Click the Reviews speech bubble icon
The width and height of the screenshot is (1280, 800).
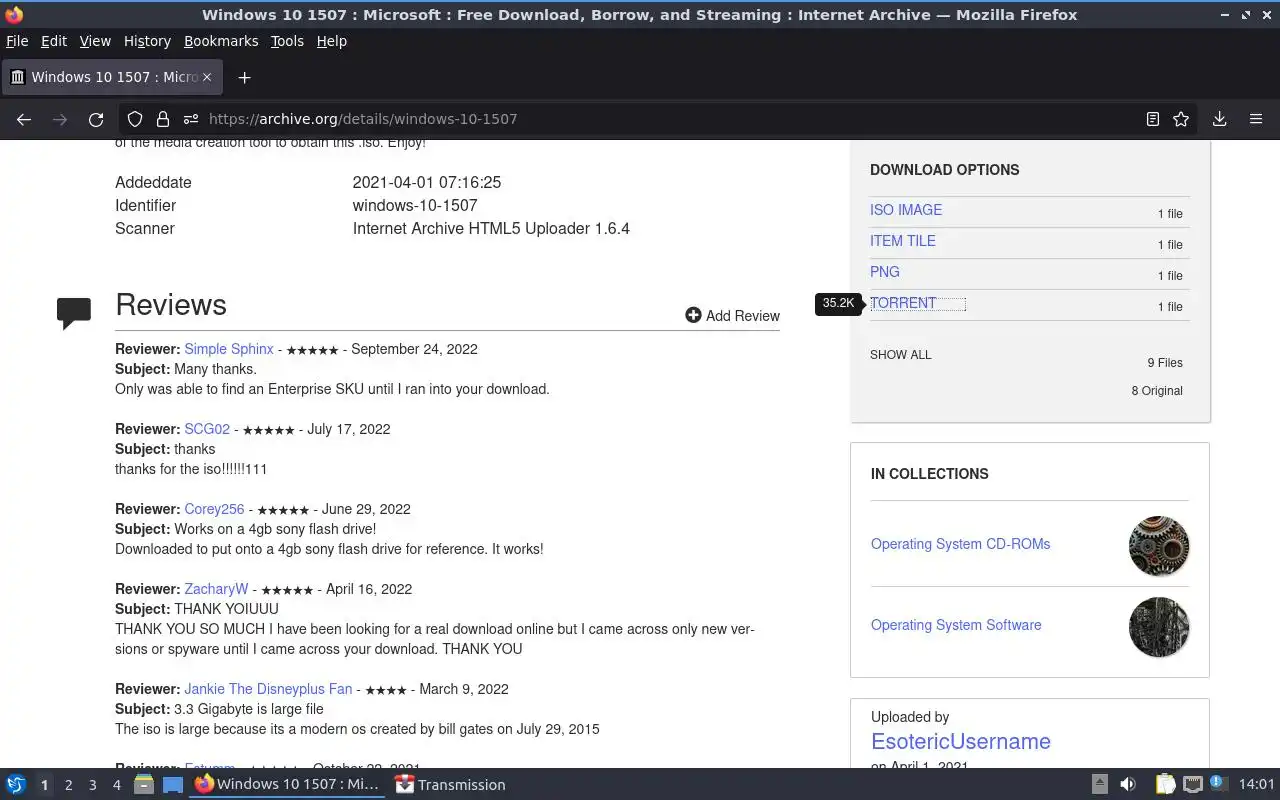click(74, 313)
